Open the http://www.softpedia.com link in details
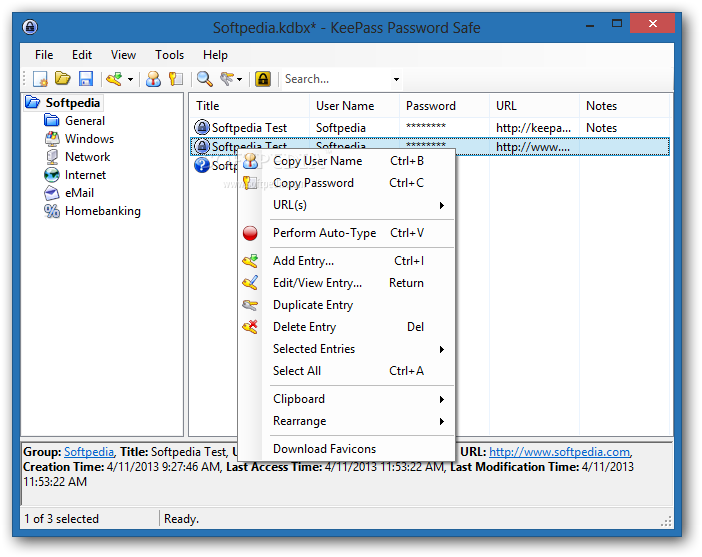The width and height of the screenshot is (702, 557). [x=560, y=452]
